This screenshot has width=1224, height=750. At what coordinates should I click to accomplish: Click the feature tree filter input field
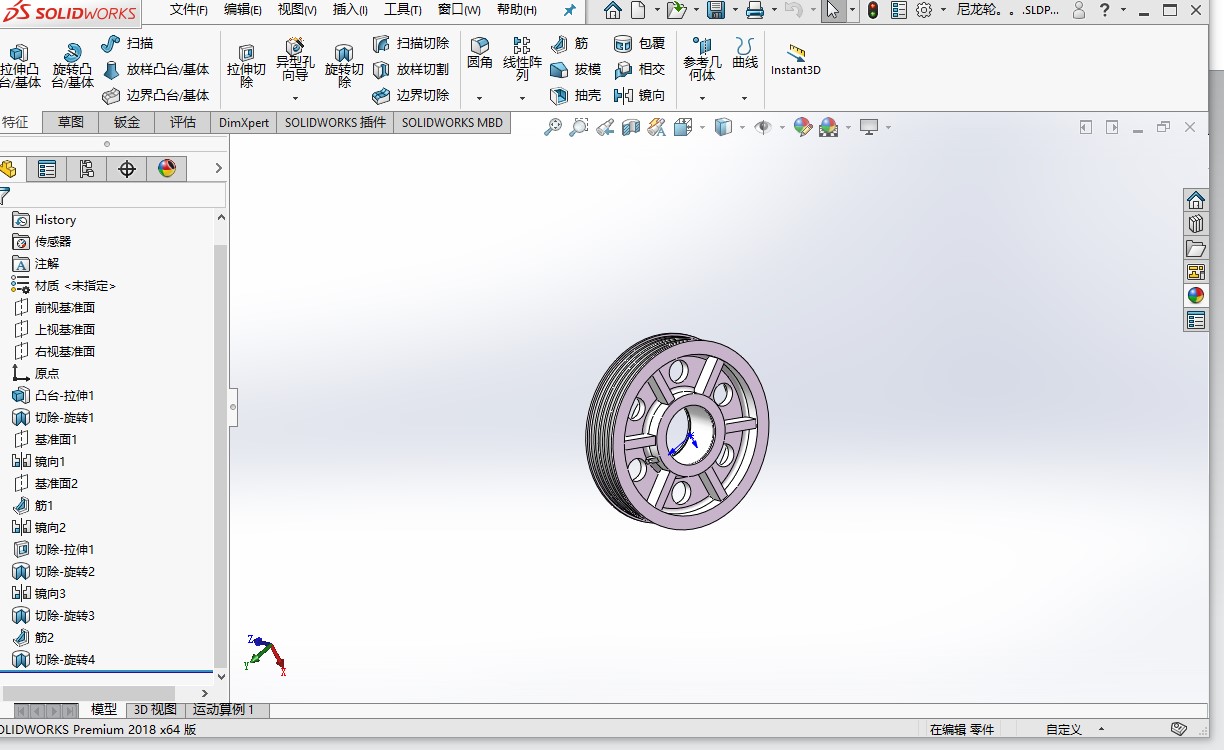pos(119,195)
